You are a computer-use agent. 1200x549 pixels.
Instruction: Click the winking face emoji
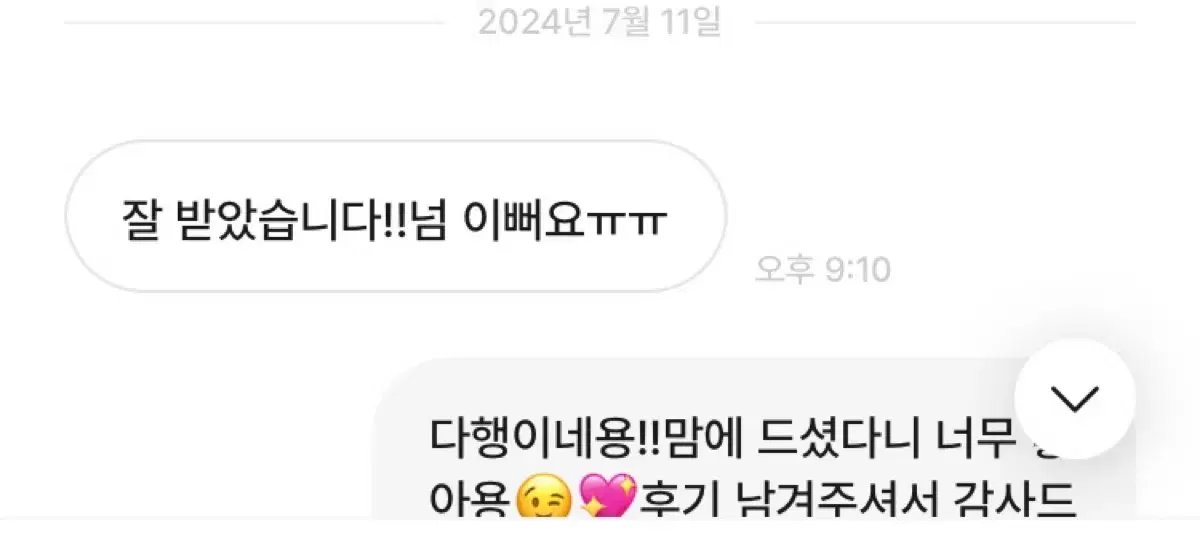coord(546,497)
